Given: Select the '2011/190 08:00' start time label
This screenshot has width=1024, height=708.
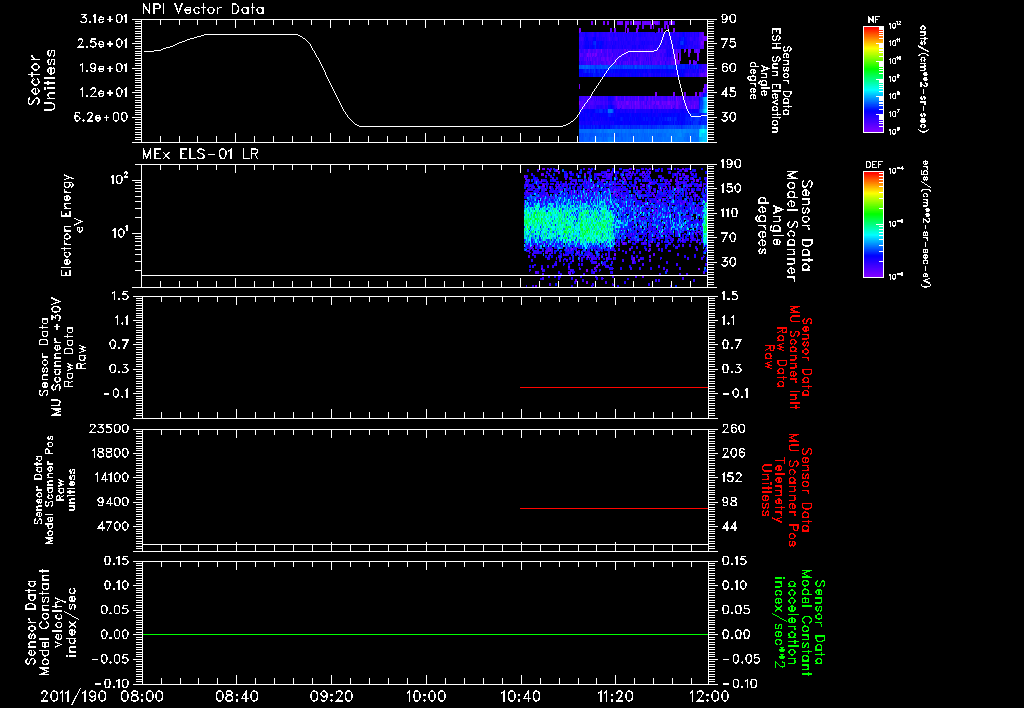Looking at the screenshot, I should click(101, 696).
